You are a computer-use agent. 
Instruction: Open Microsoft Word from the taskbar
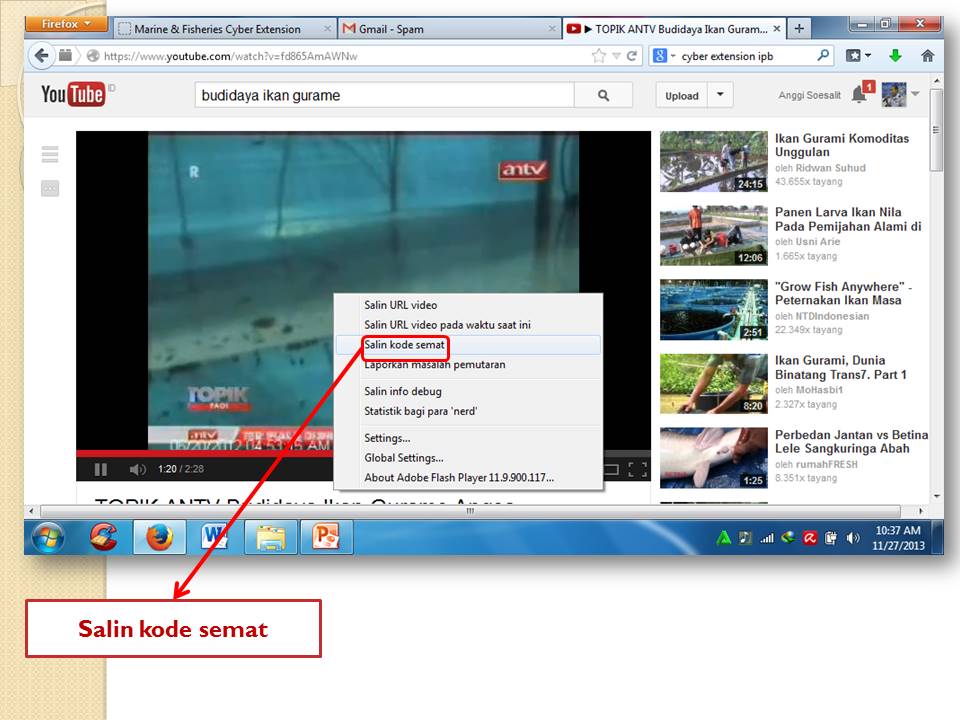pos(214,537)
